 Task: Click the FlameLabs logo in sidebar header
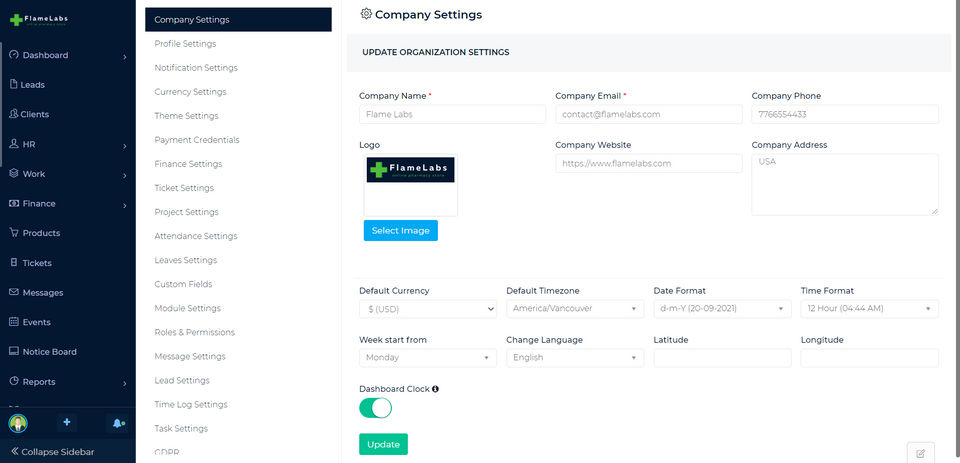(x=39, y=20)
